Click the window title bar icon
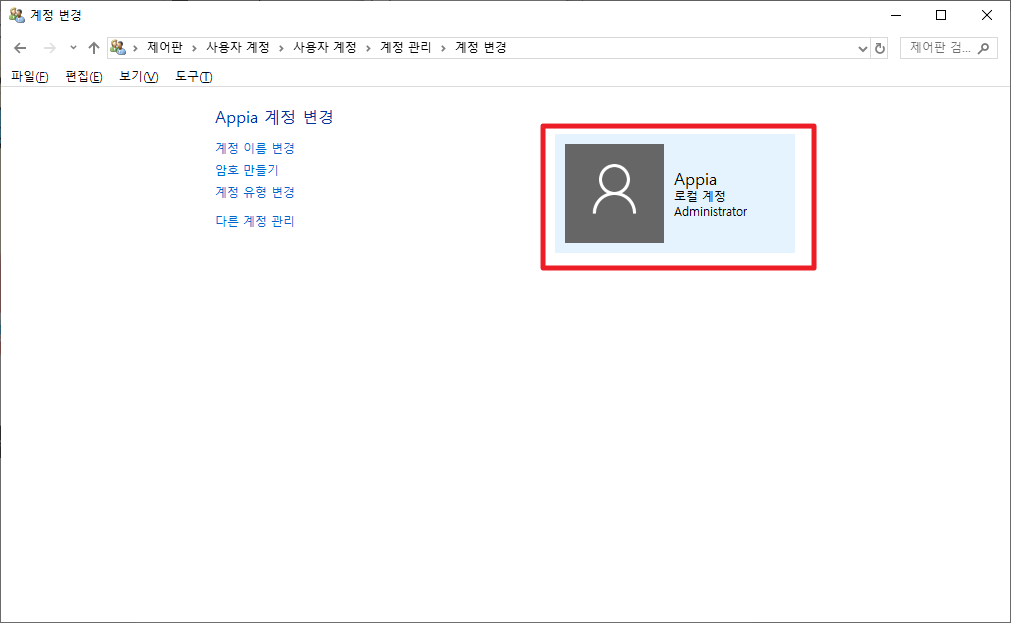The image size is (1011, 623). [x=17, y=15]
